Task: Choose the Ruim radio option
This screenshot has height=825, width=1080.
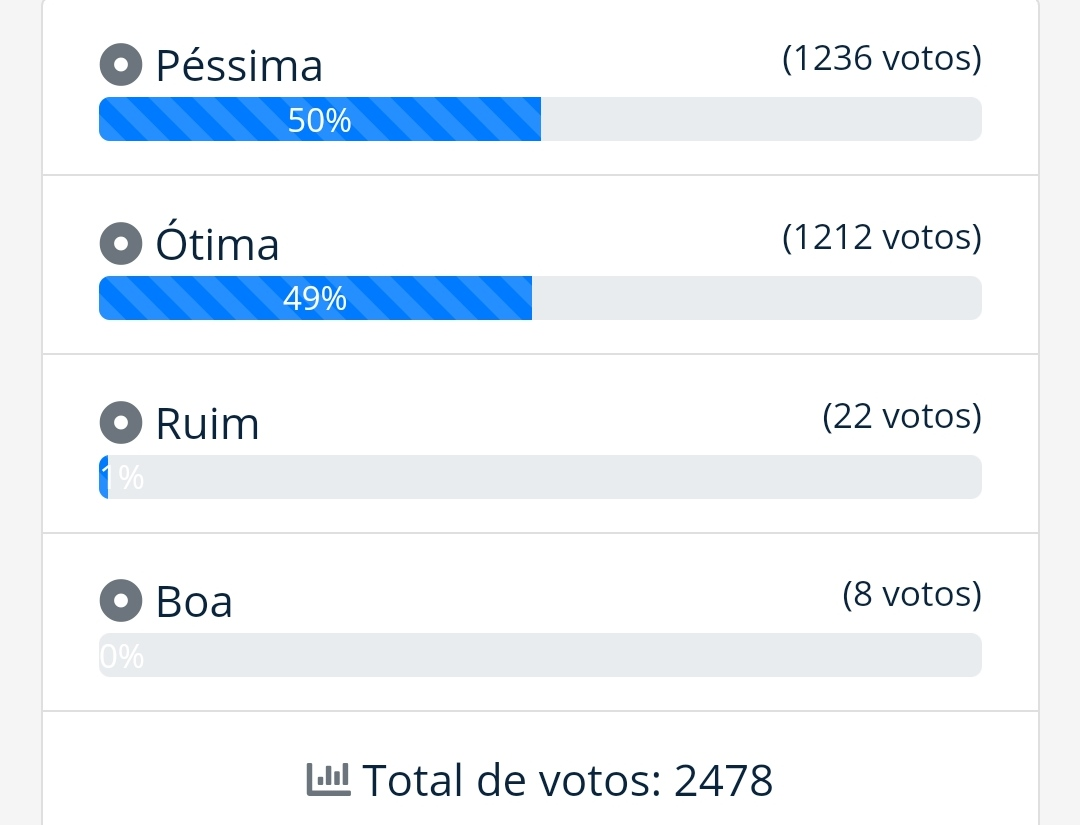Action: (121, 423)
